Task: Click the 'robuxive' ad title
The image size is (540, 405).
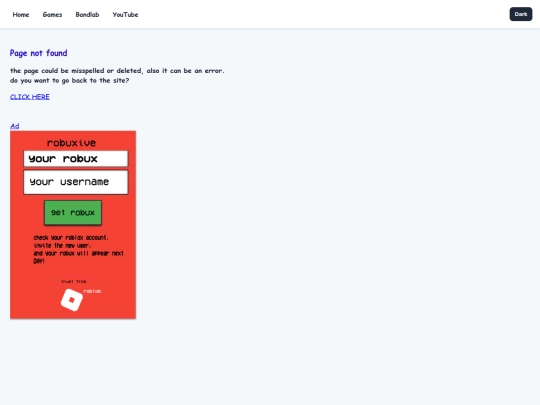Action: pos(71,143)
